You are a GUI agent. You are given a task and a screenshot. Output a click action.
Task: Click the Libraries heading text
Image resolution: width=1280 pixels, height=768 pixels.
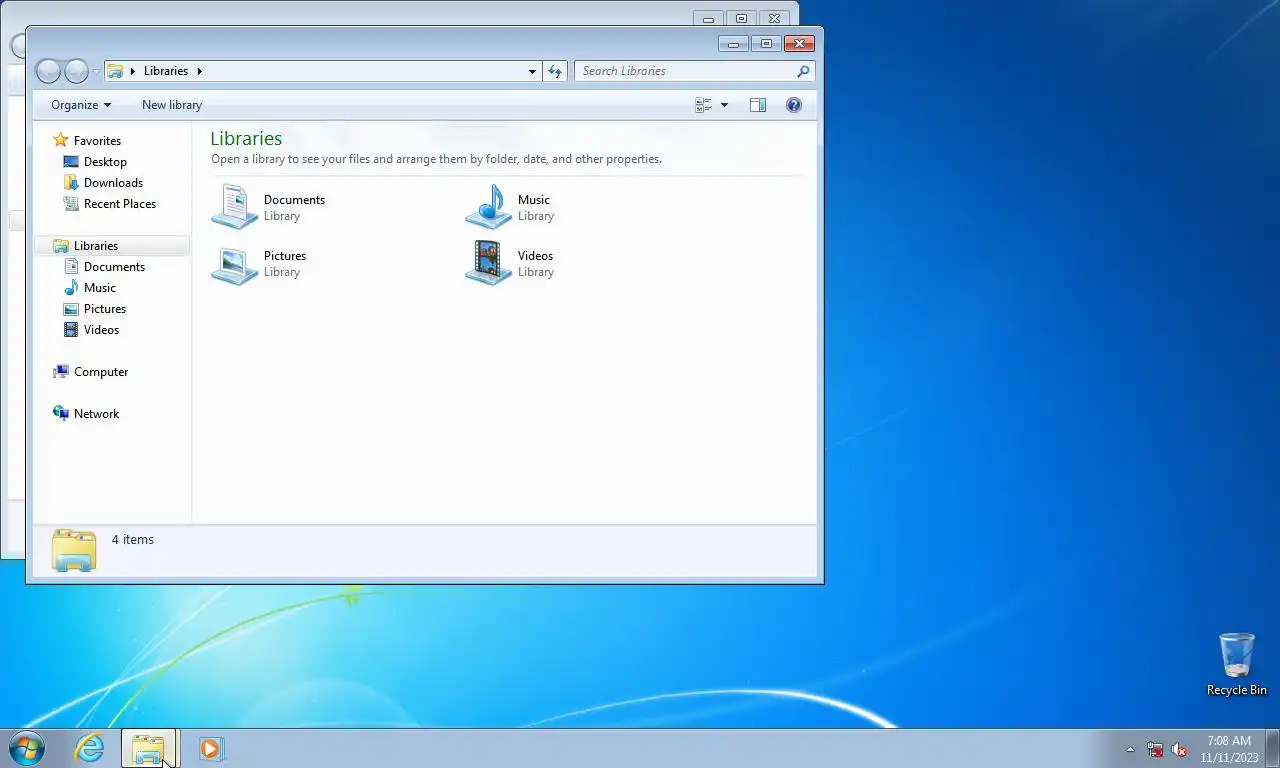coord(246,139)
